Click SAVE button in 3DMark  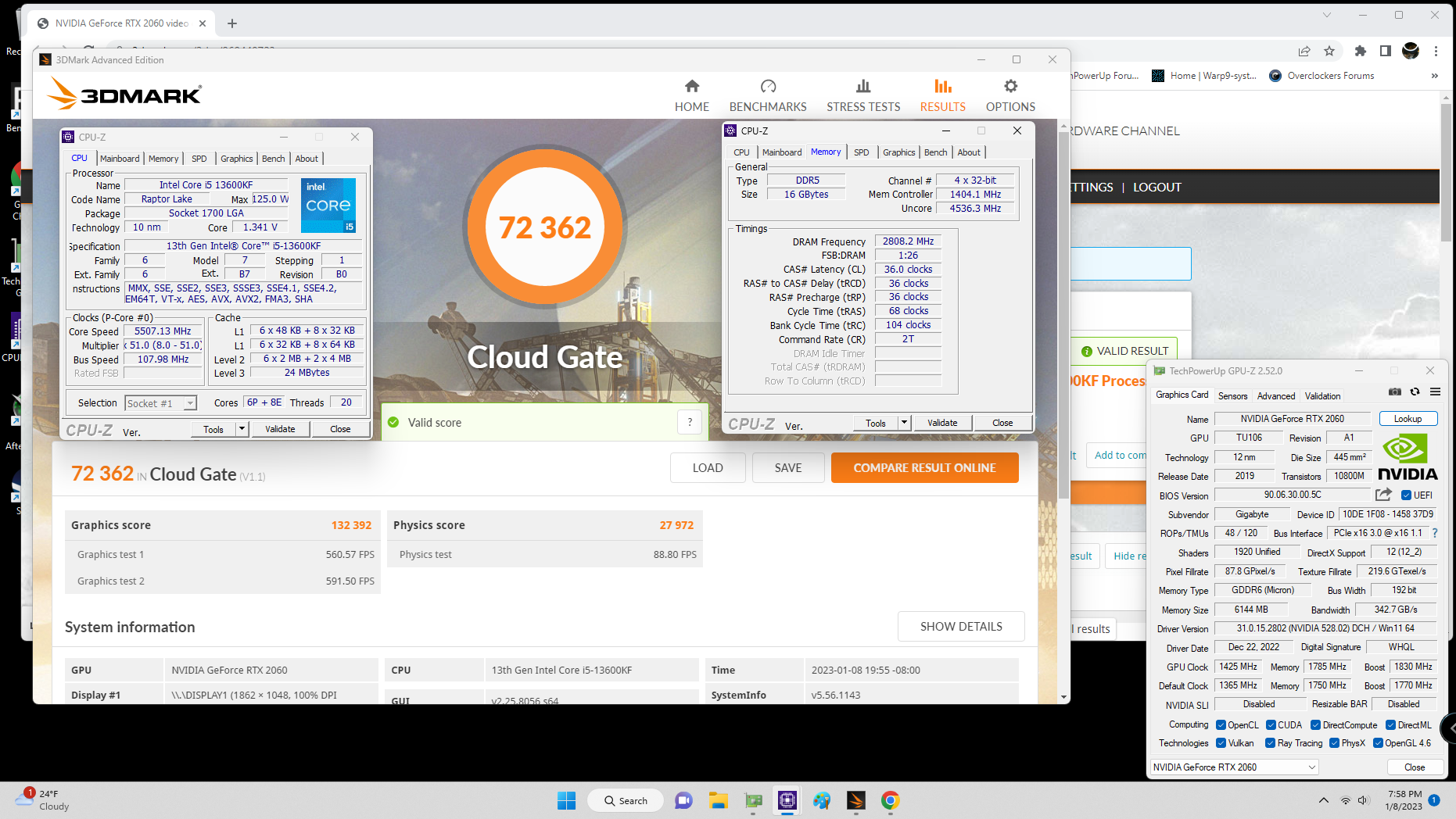coord(788,467)
